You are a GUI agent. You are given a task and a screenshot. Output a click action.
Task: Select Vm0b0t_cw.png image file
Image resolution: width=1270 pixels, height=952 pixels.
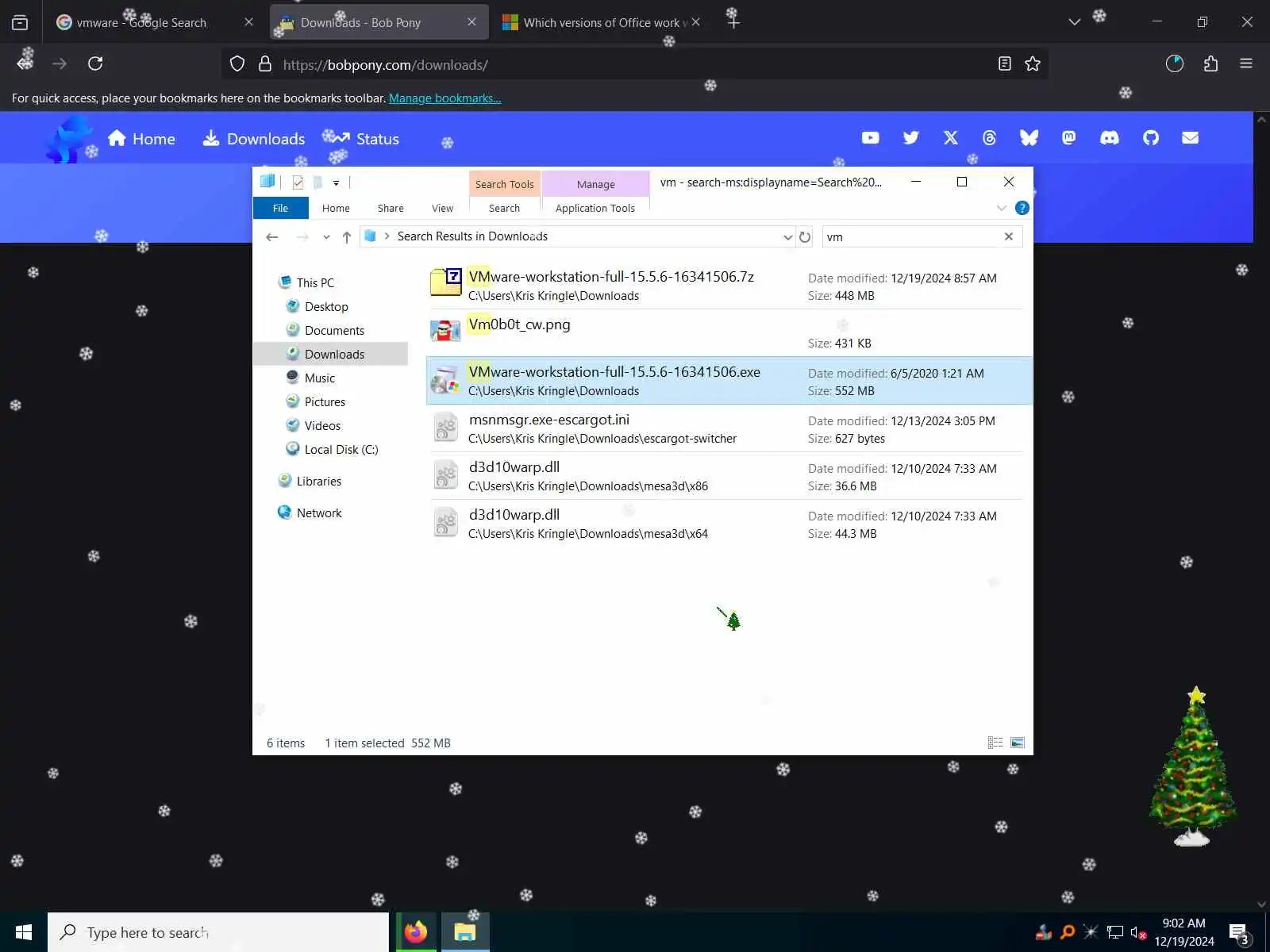click(x=729, y=333)
